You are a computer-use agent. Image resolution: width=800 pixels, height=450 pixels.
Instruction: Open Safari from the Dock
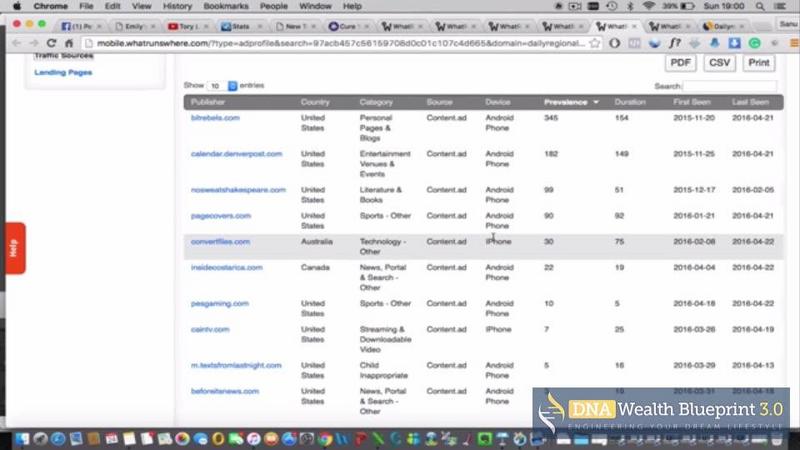58,439
